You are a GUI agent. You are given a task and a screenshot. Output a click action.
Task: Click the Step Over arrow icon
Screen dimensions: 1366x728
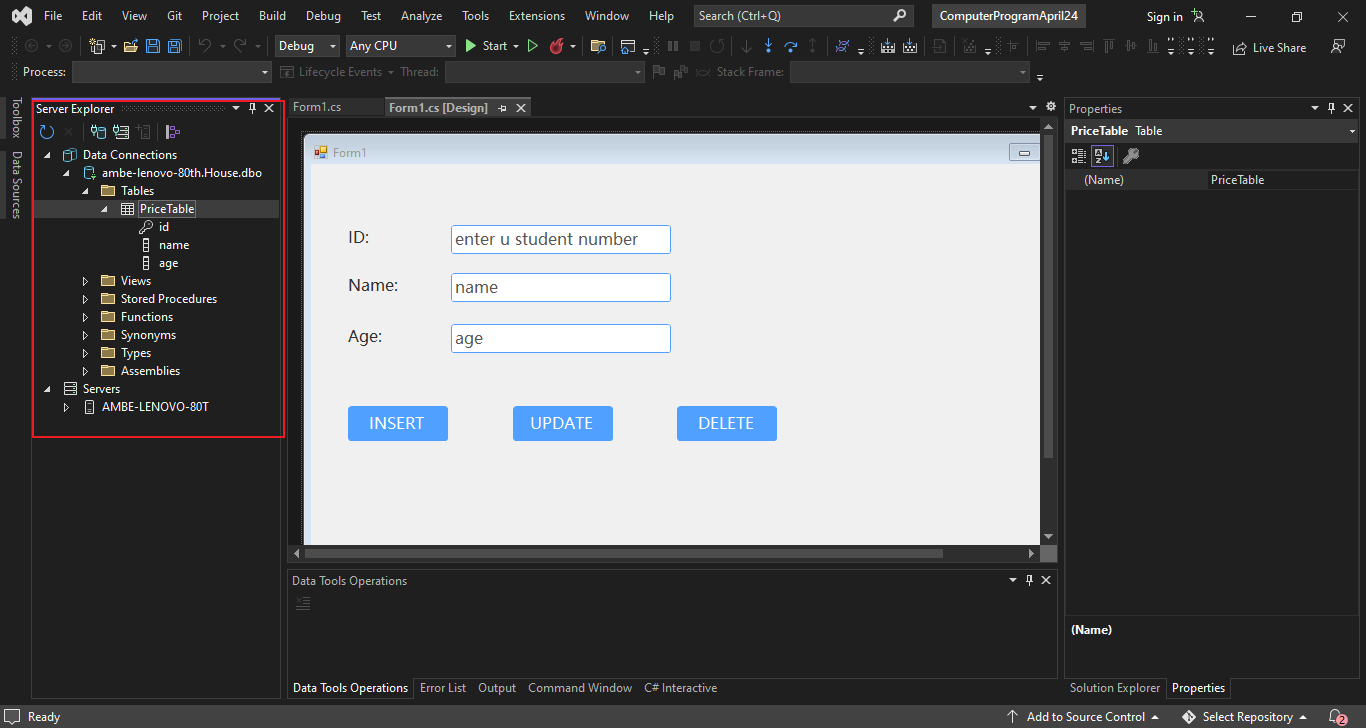(790, 46)
